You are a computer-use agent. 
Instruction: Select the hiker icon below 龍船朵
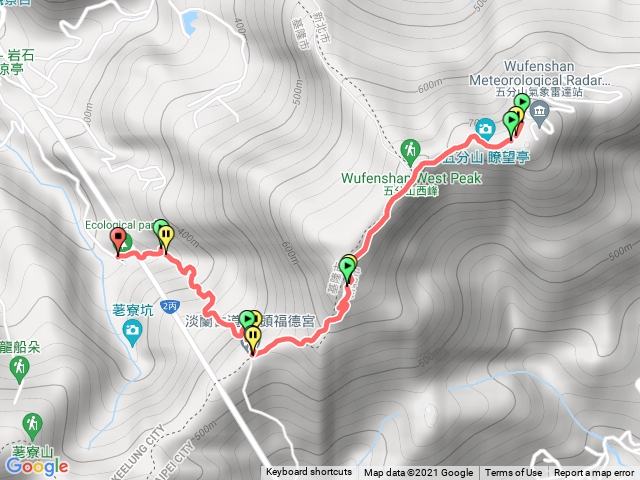(19, 369)
